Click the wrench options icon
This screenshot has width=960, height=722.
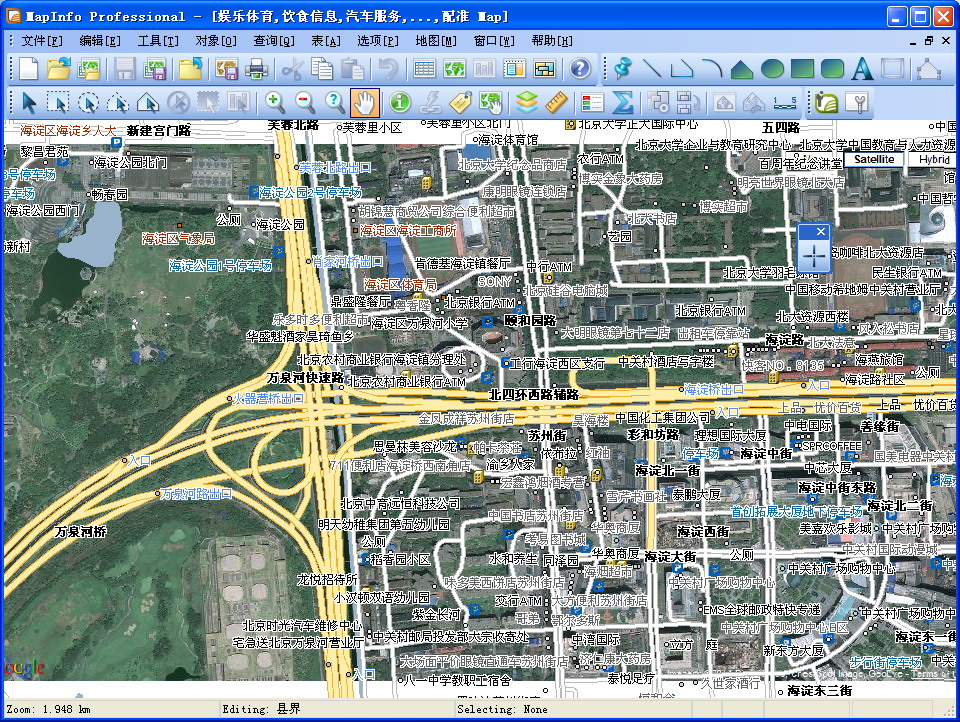click(x=857, y=102)
